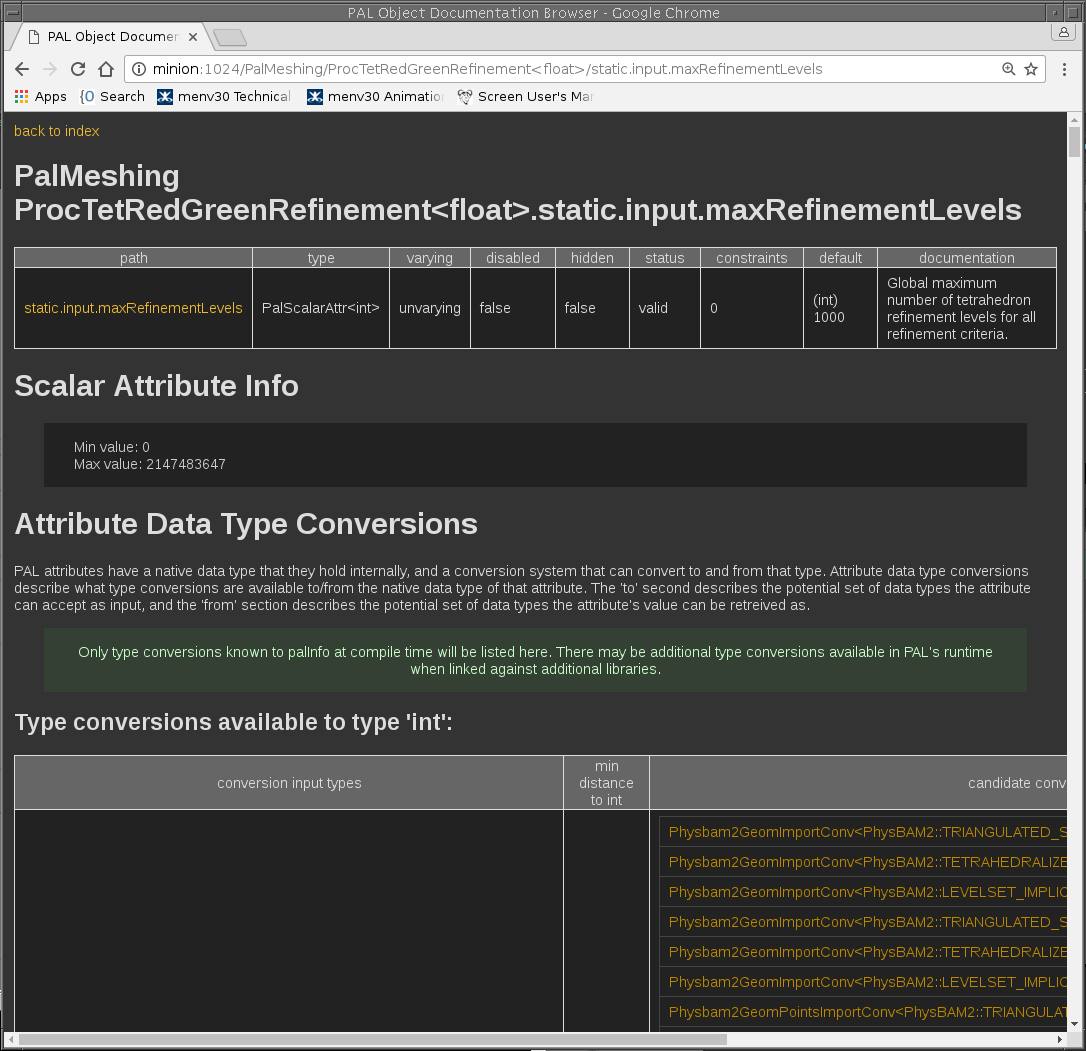
Task: Open the menv30 Technical bookmark
Action: (224, 97)
